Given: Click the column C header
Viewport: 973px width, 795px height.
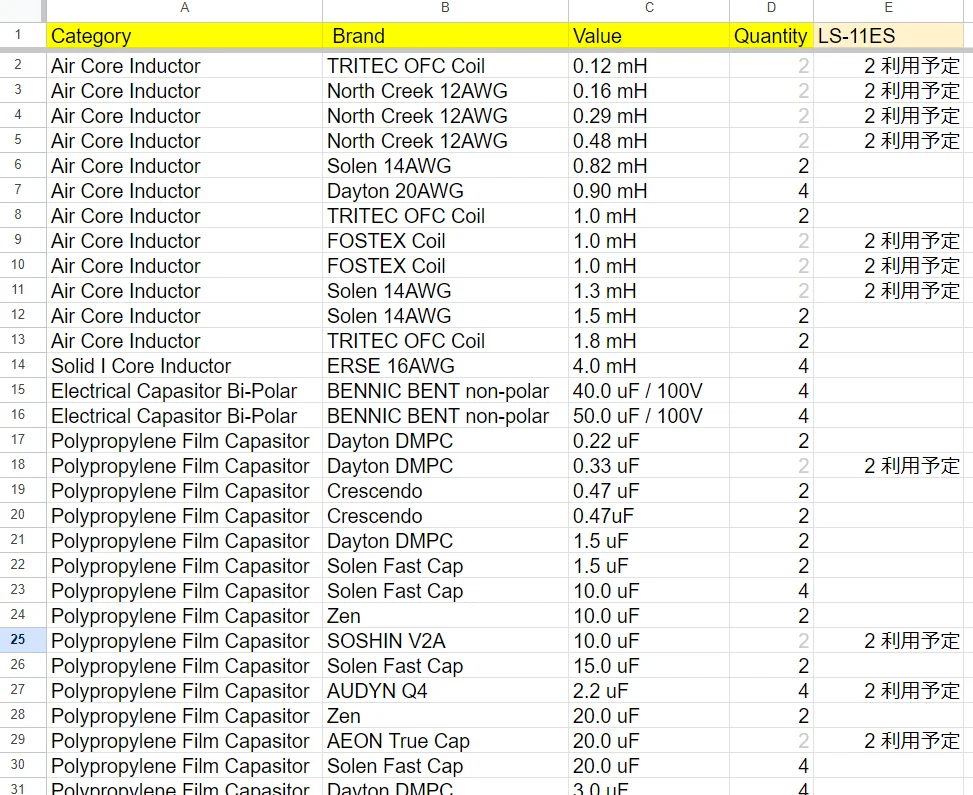Looking at the screenshot, I should click(649, 8).
